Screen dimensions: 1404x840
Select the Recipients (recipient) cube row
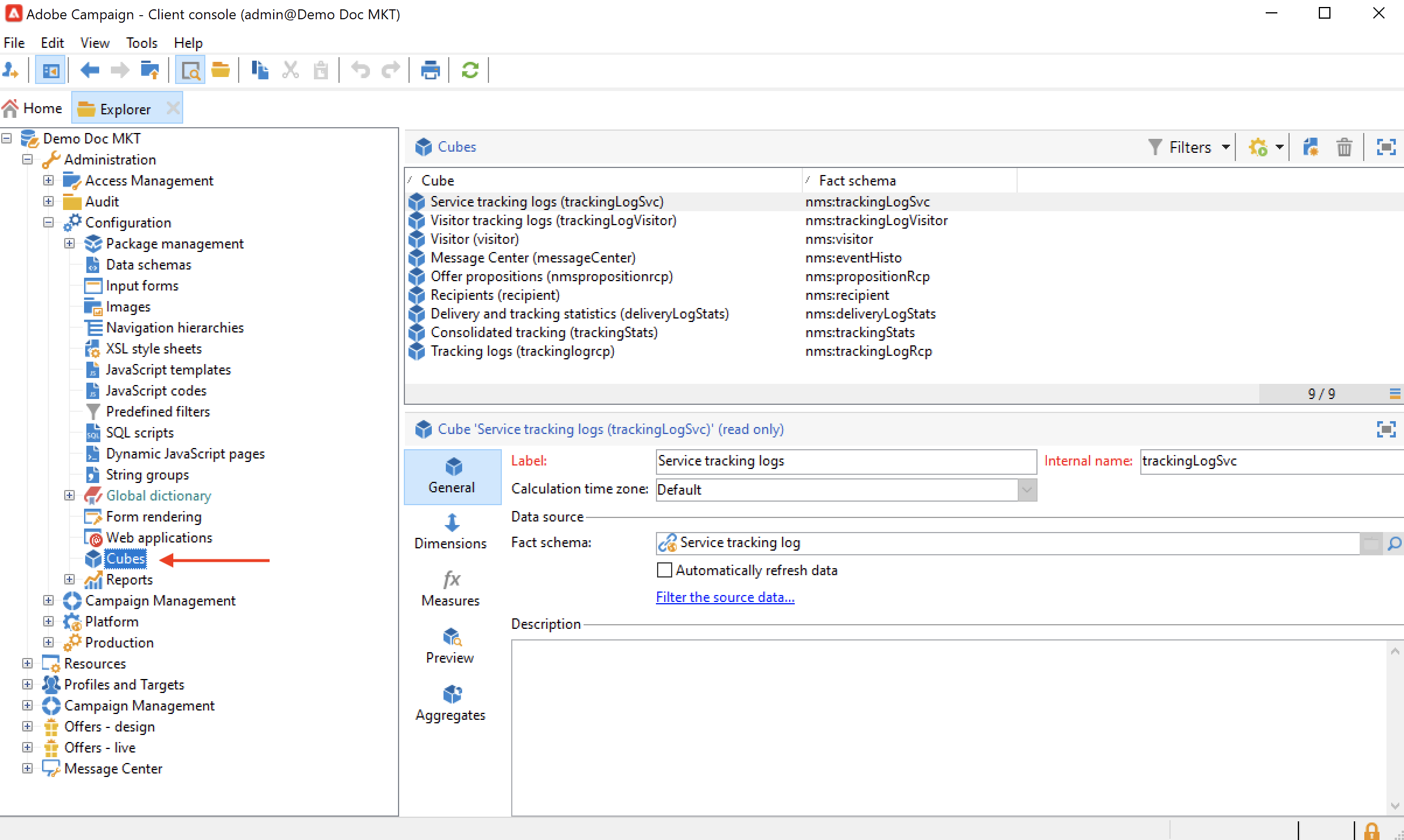click(x=495, y=295)
